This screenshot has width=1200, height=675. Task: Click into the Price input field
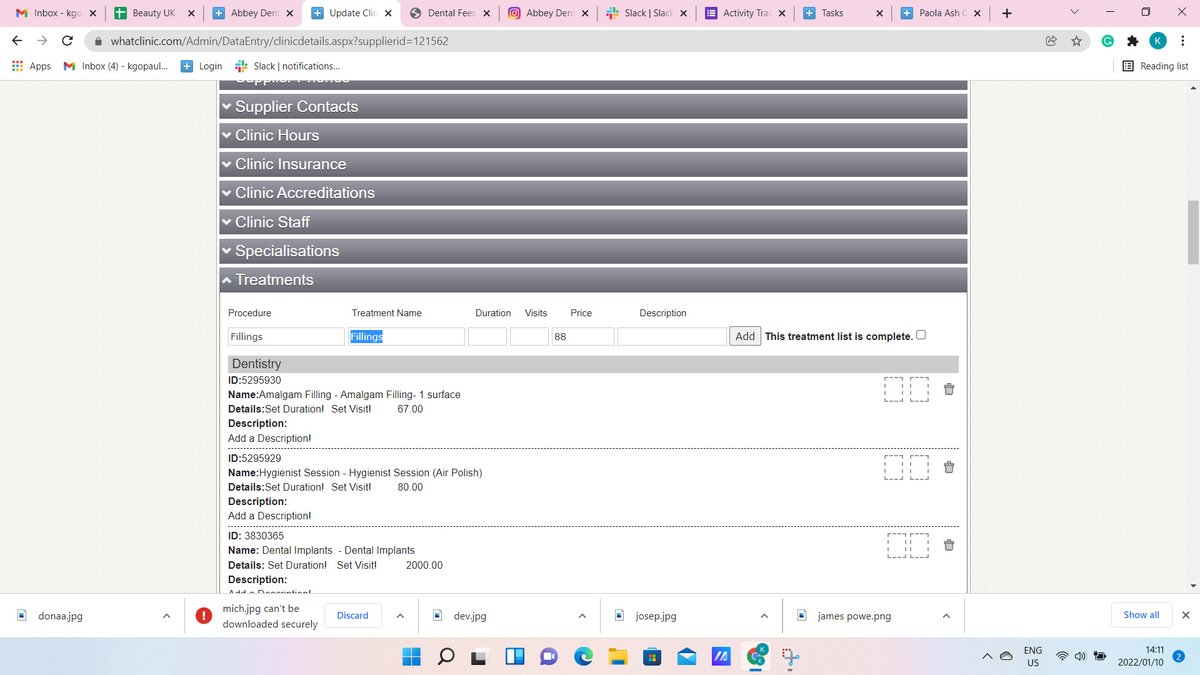[x=582, y=337]
